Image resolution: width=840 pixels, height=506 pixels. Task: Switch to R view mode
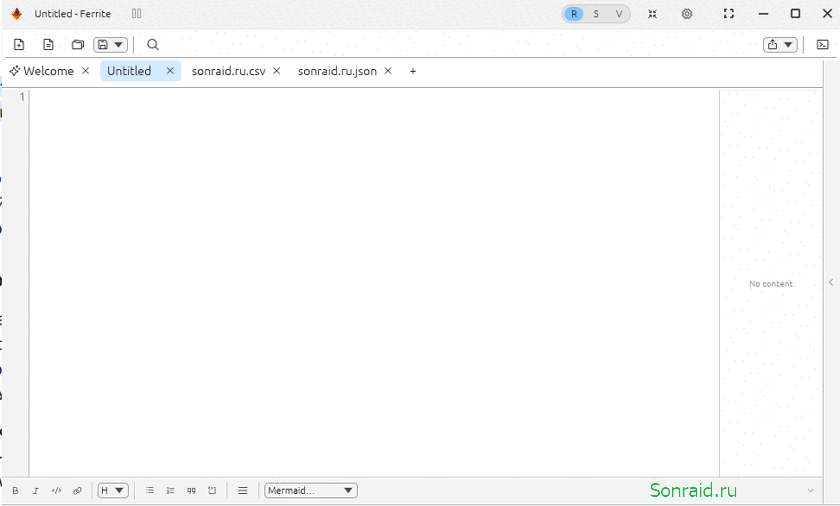(574, 14)
